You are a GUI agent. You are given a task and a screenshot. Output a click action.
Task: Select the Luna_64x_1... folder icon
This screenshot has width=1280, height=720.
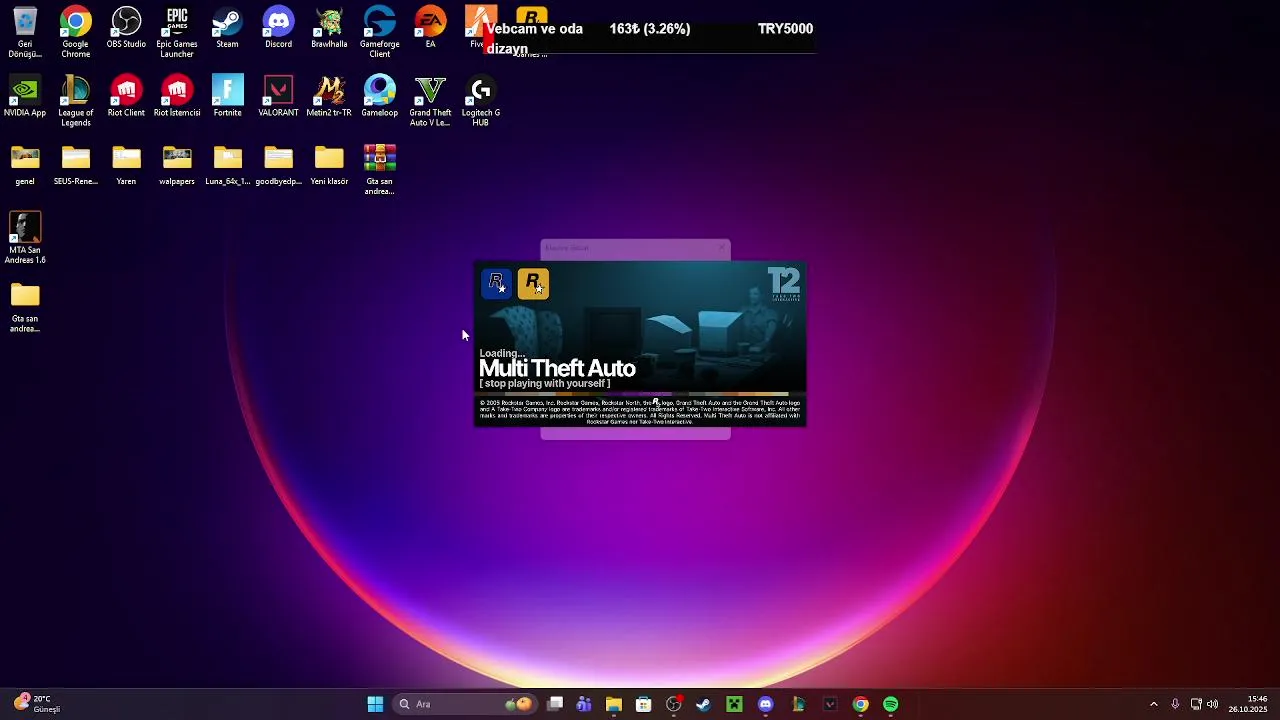click(x=227, y=165)
